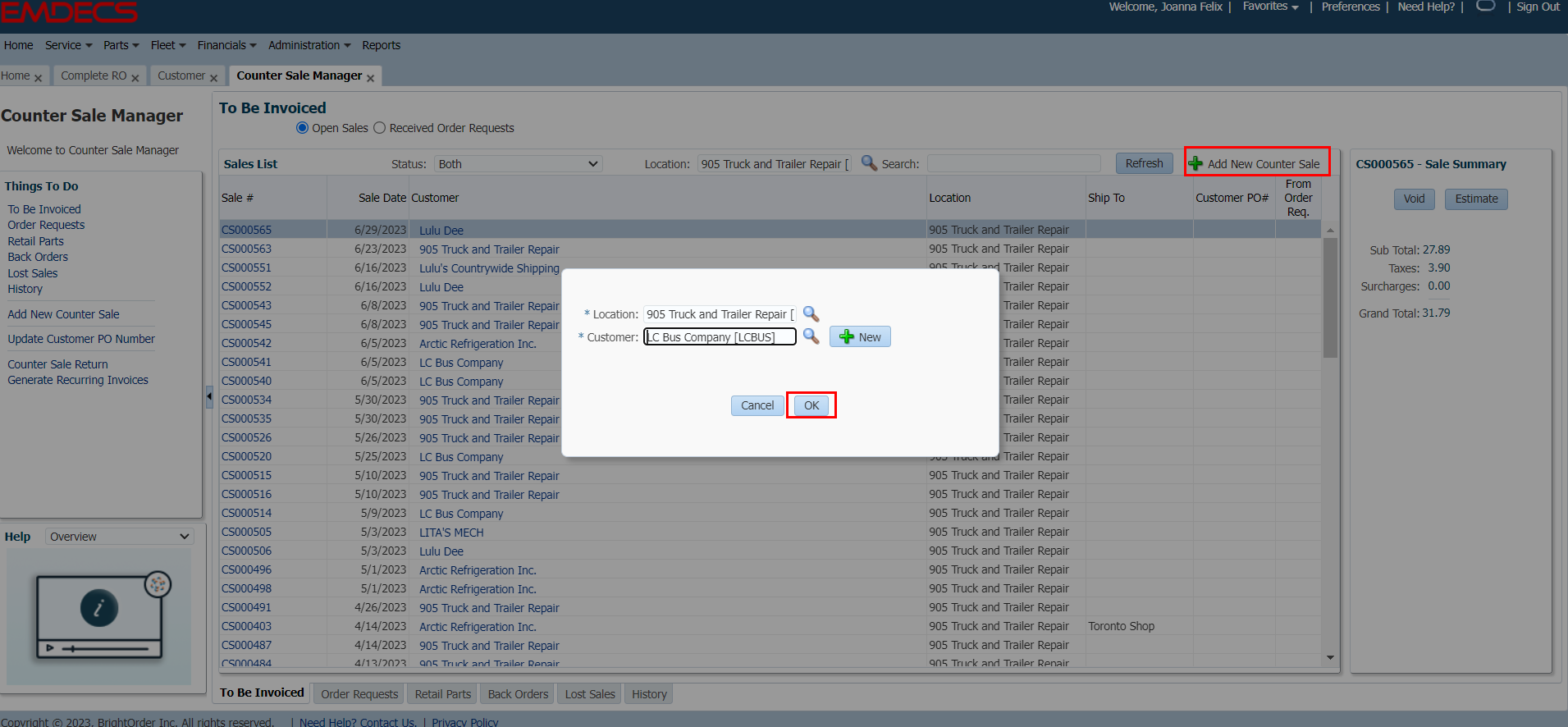Open sale CS000563
The width and height of the screenshot is (1568, 727).
coord(246,249)
